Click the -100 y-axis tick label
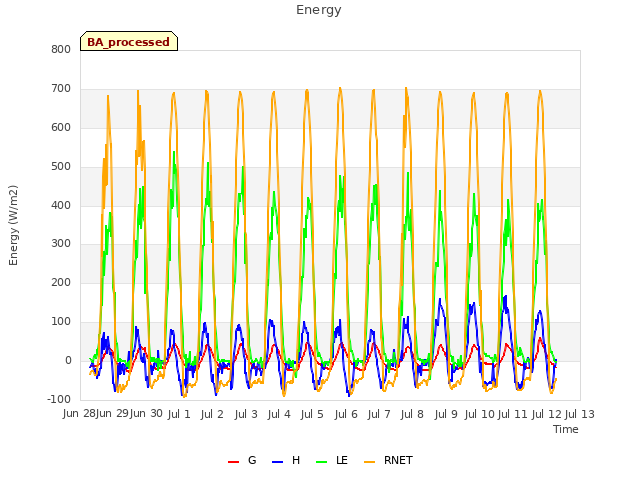This screenshot has height=480, width=640. pyautogui.click(x=59, y=399)
